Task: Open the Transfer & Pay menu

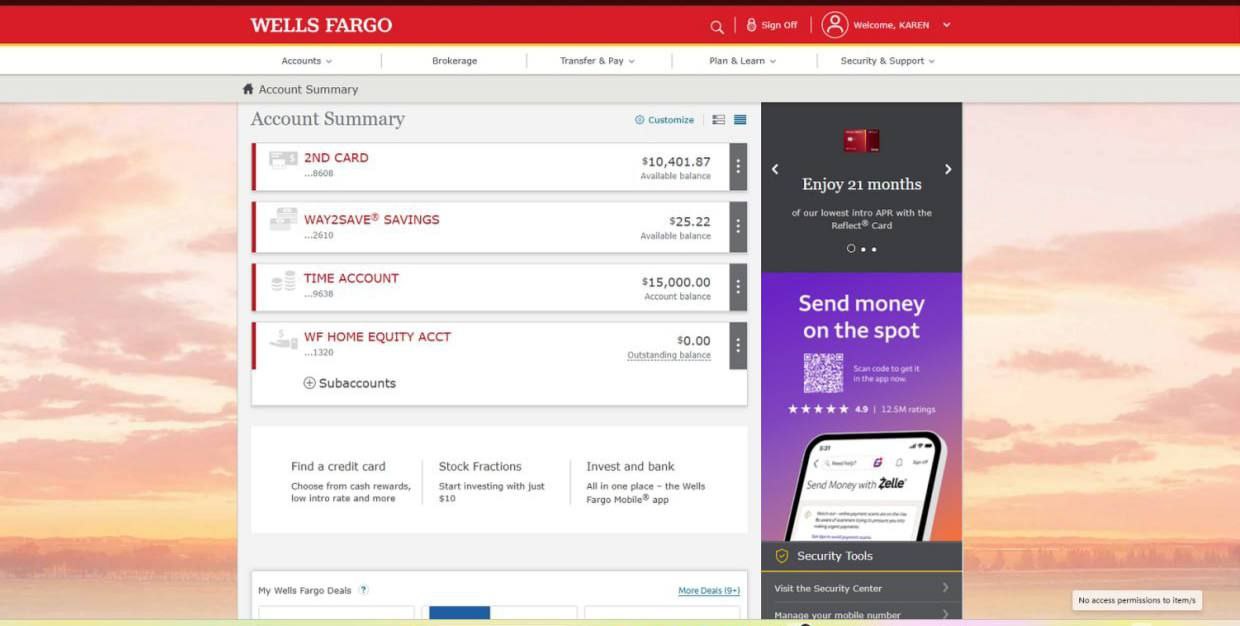Action: click(x=597, y=61)
